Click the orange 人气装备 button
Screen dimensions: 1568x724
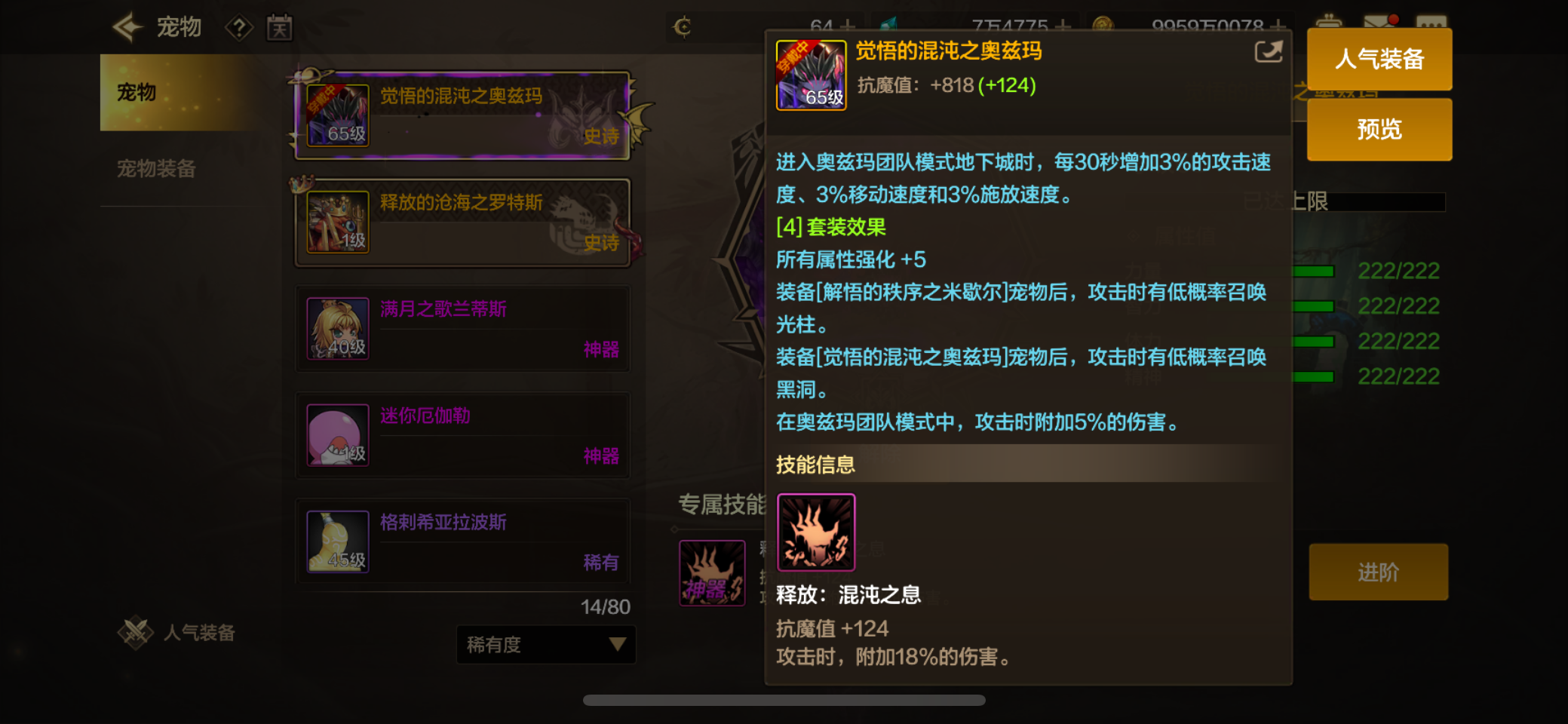click(1379, 59)
